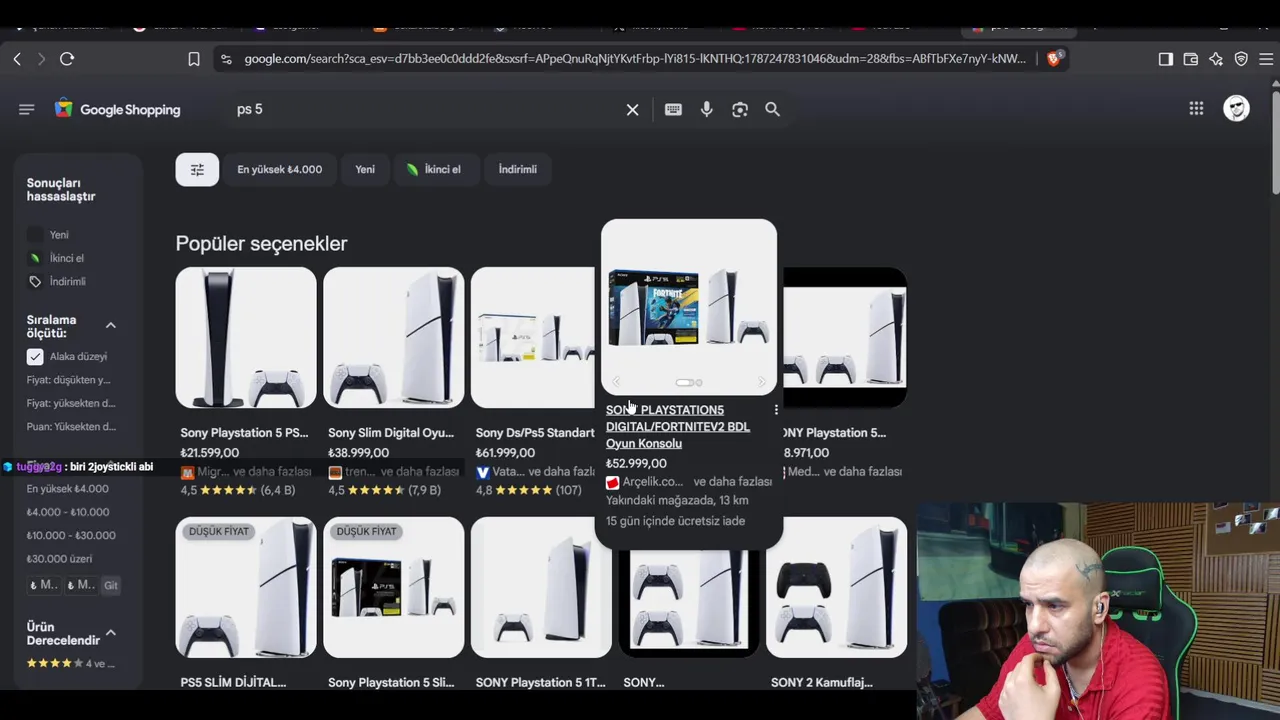Filter by 4 stars and up rating
This screenshot has height=720, width=1280.
[x=71, y=663]
